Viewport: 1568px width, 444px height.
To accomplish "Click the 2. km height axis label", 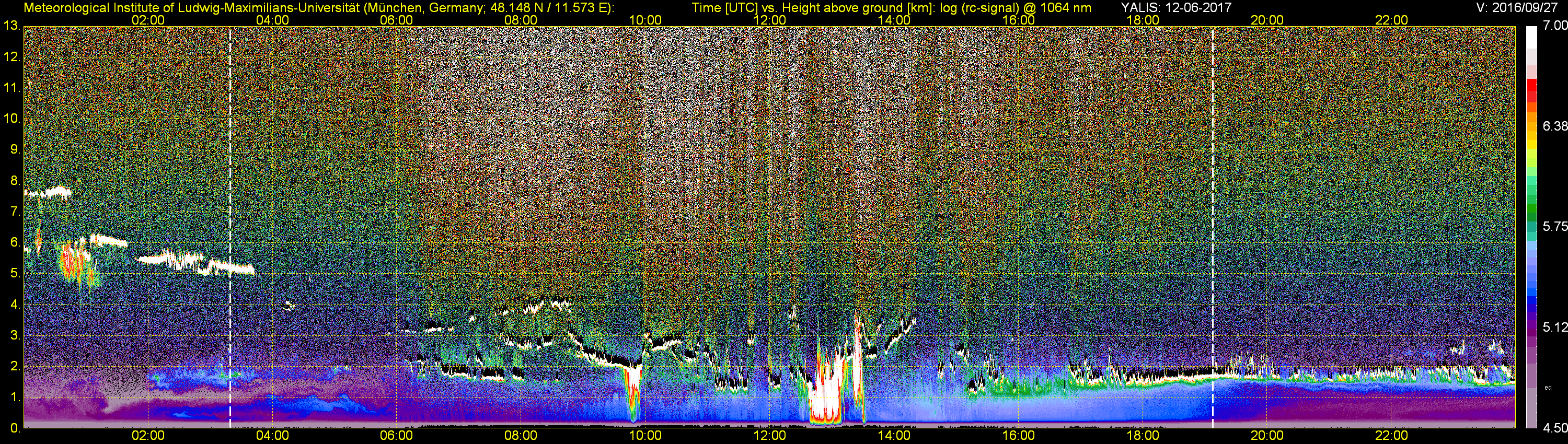I will [x=15, y=366].
